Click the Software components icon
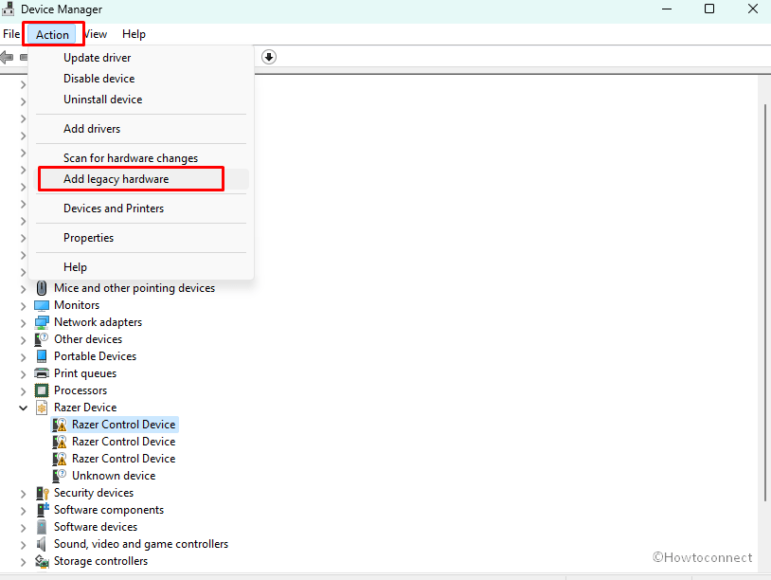 [42, 510]
